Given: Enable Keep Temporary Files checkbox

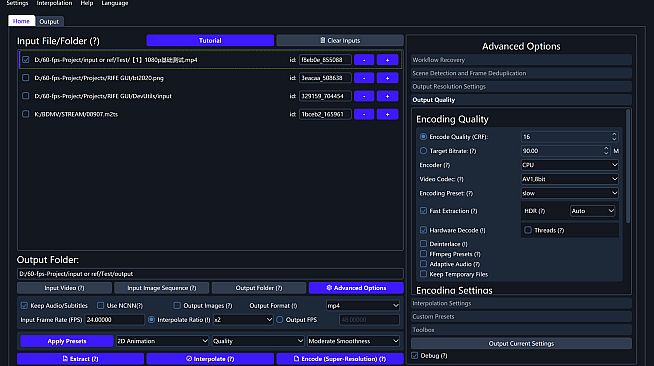Looking at the screenshot, I should [423, 274].
